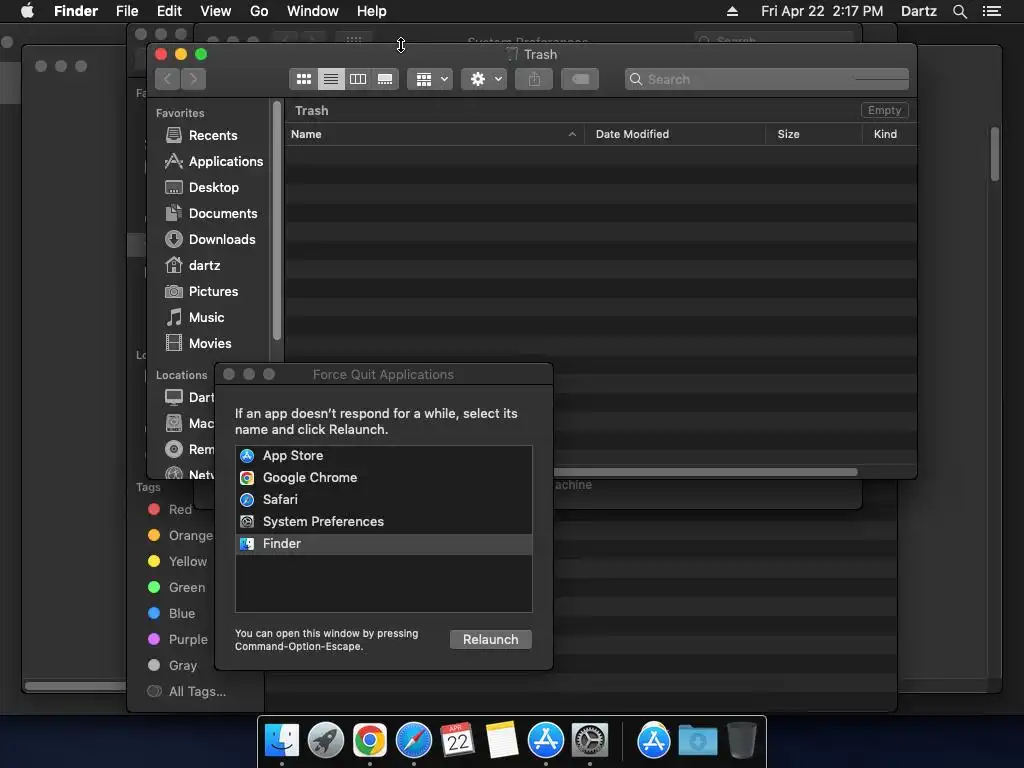
Task: Click the Relaunch button
Action: 490,639
